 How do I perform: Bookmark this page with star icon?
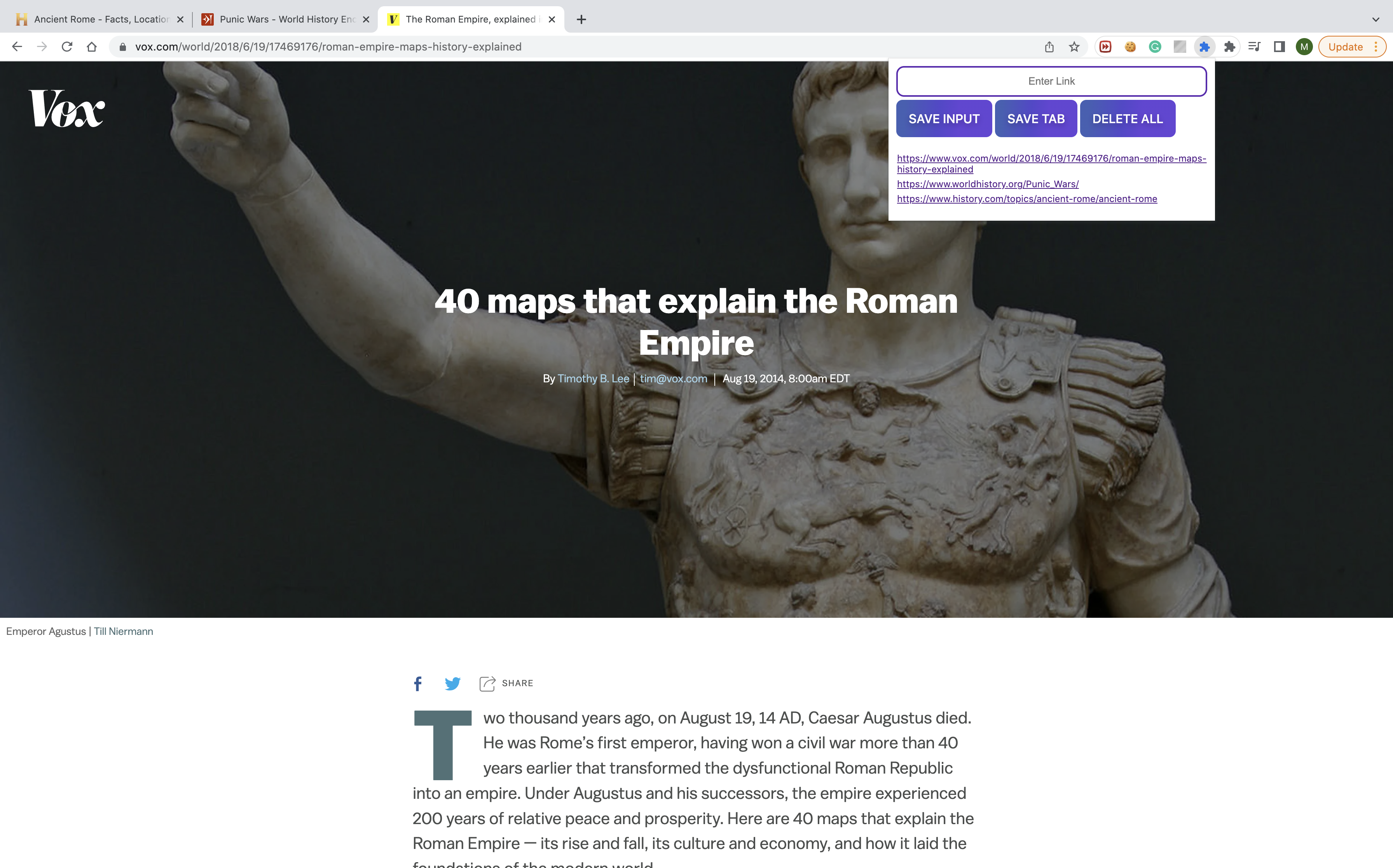[1074, 47]
